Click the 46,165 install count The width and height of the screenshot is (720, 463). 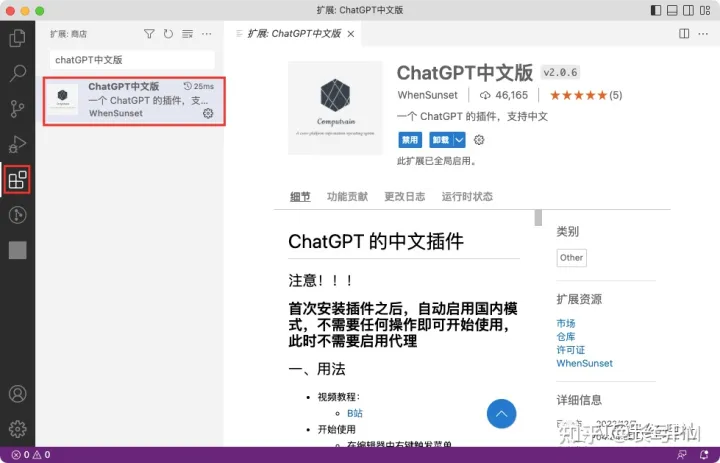[504, 95]
